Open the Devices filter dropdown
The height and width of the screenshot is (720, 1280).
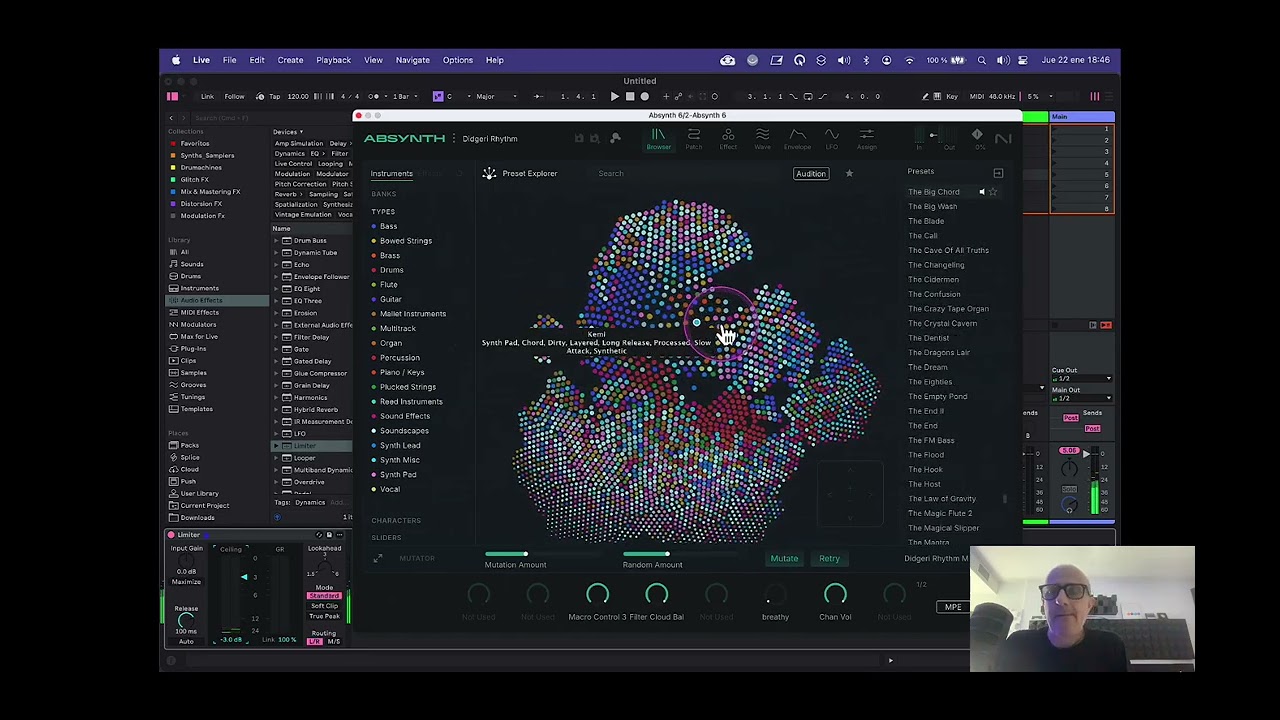tap(288, 132)
